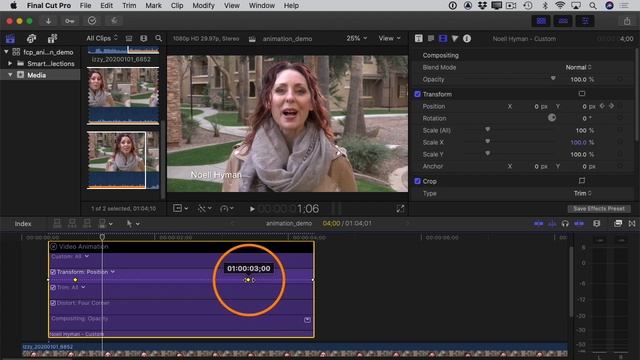Click the Save Effects Preset button
The width and height of the screenshot is (640, 360).
coord(599,209)
